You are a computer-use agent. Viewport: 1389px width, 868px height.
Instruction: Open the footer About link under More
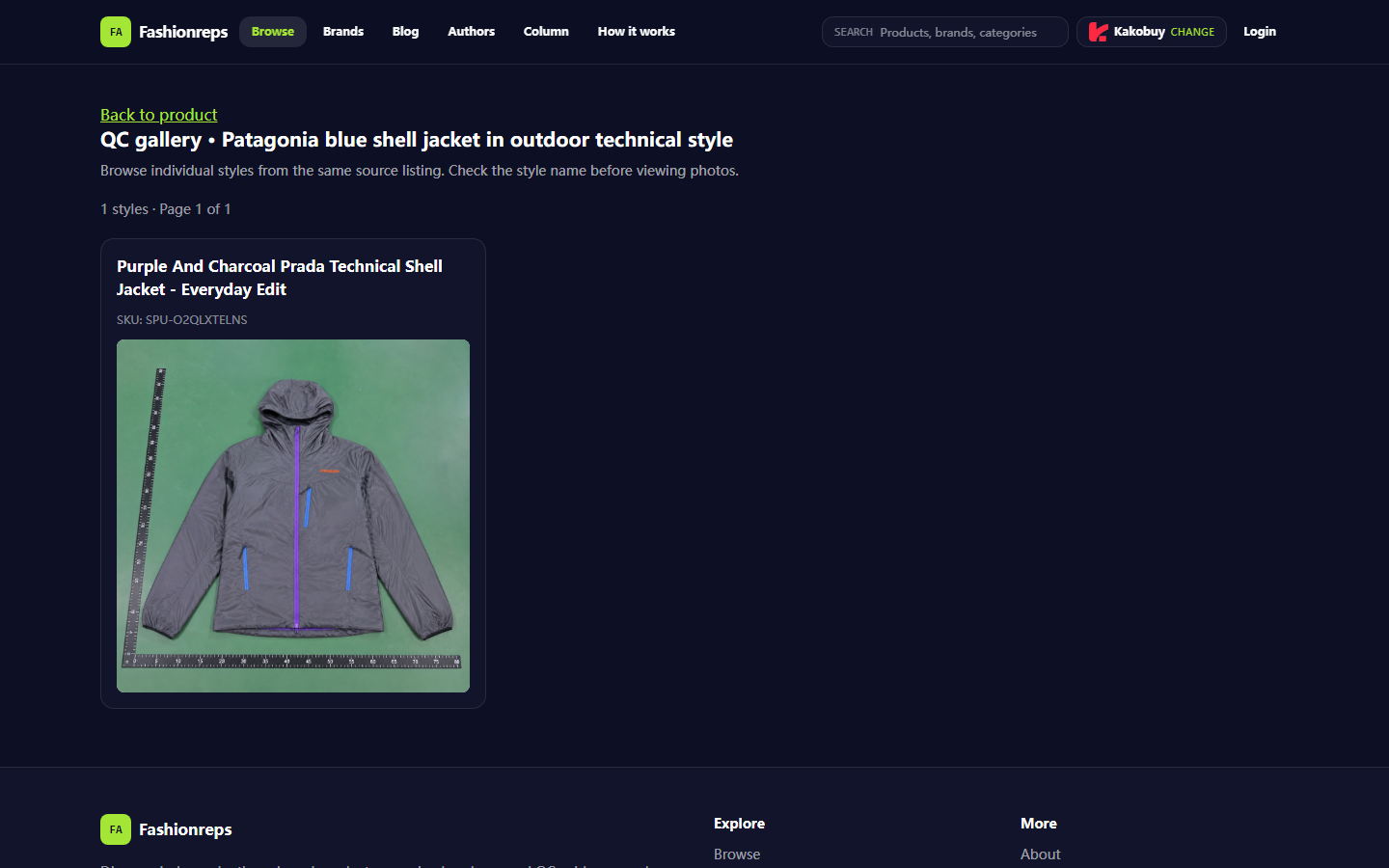tap(1041, 854)
